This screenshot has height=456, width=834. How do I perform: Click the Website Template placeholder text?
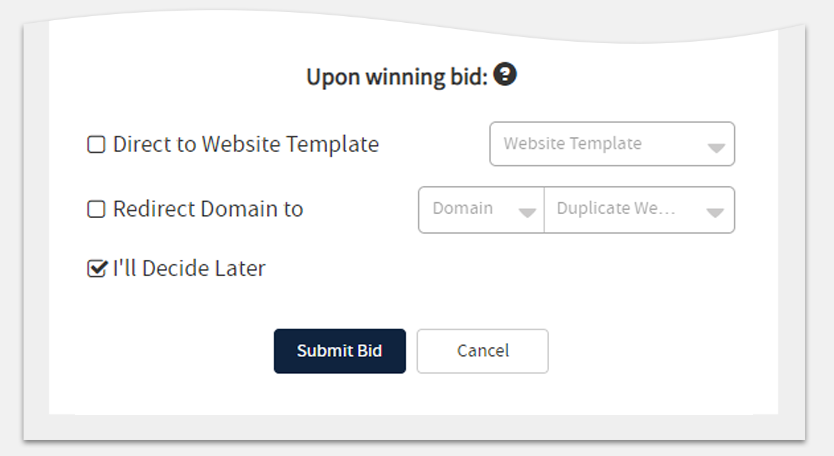(x=573, y=144)
